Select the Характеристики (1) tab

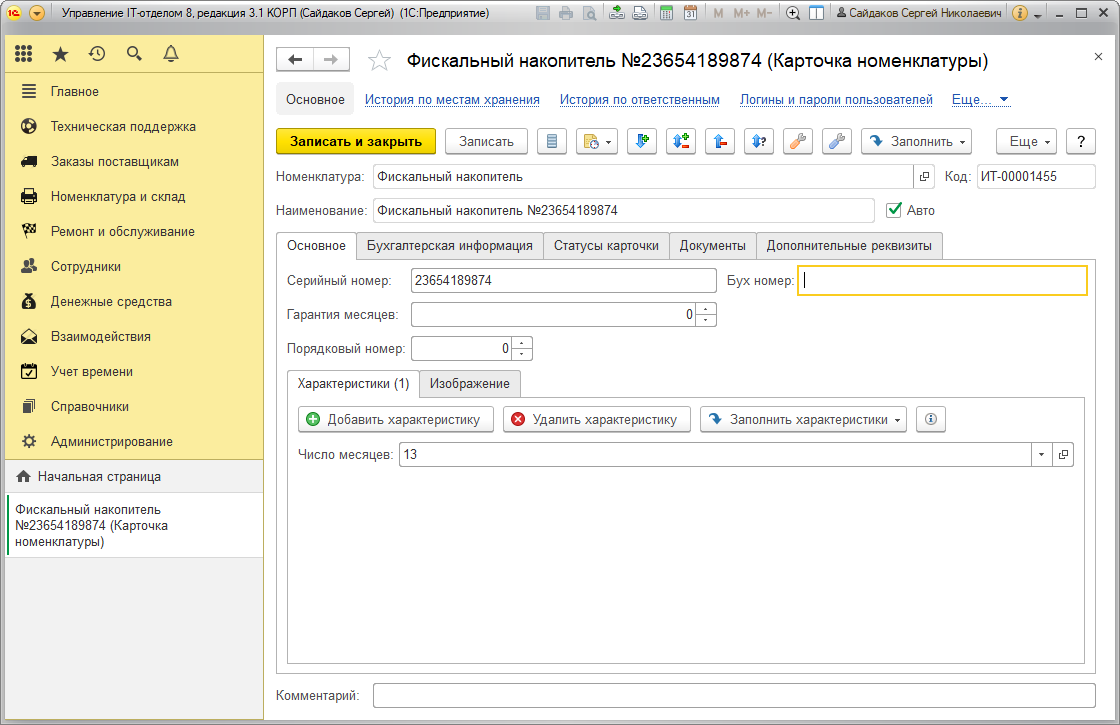[353, 384]
